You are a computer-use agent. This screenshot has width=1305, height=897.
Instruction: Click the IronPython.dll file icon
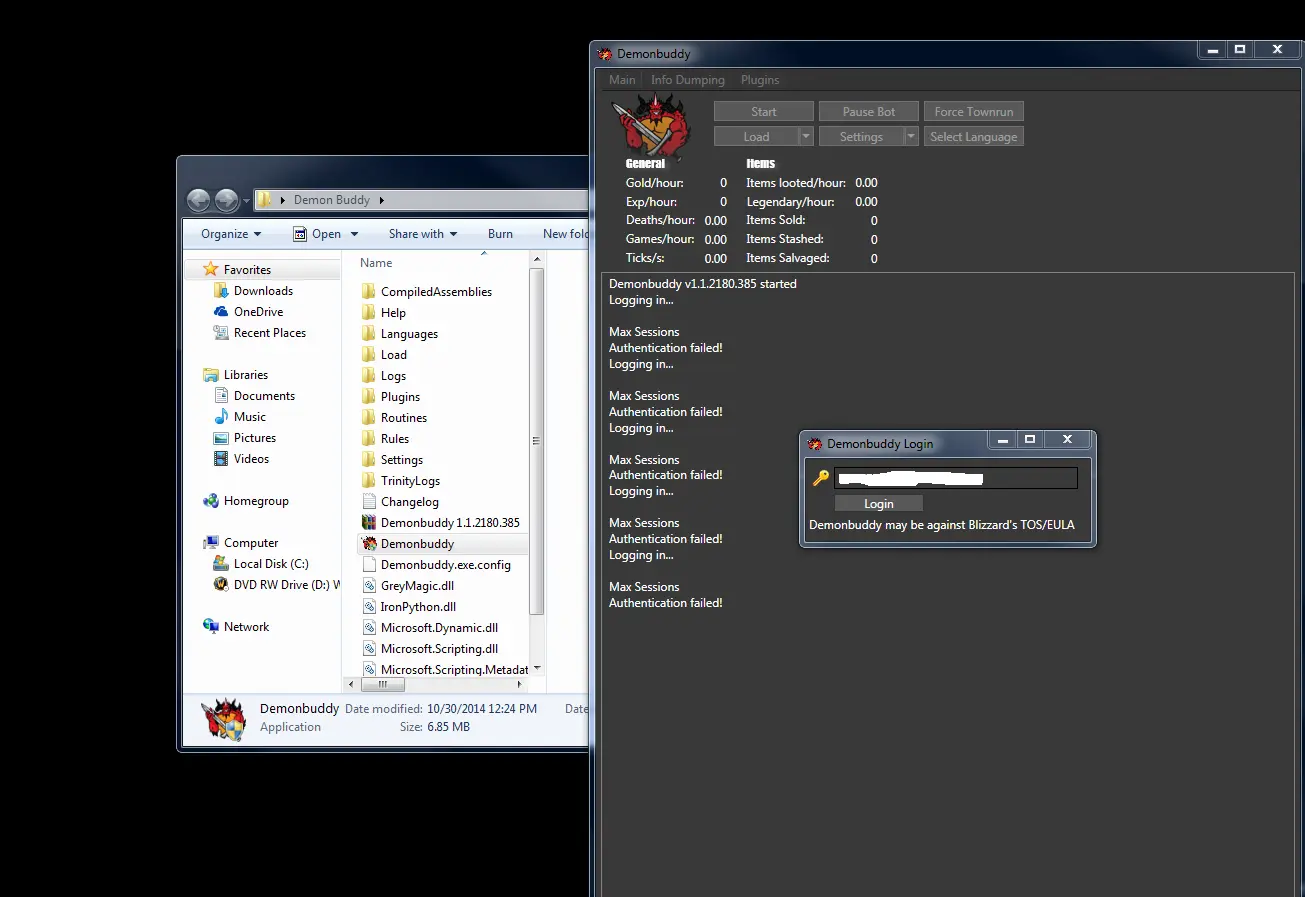point(369,607)
